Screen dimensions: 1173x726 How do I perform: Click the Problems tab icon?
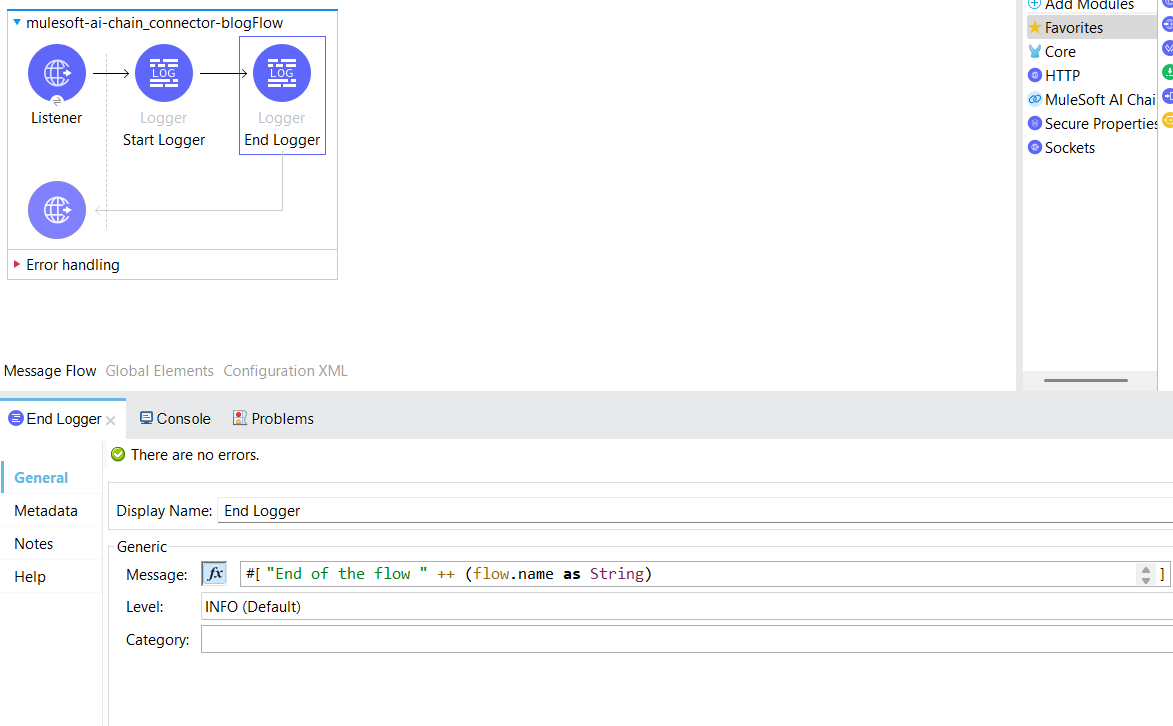[x=239, y=418]
